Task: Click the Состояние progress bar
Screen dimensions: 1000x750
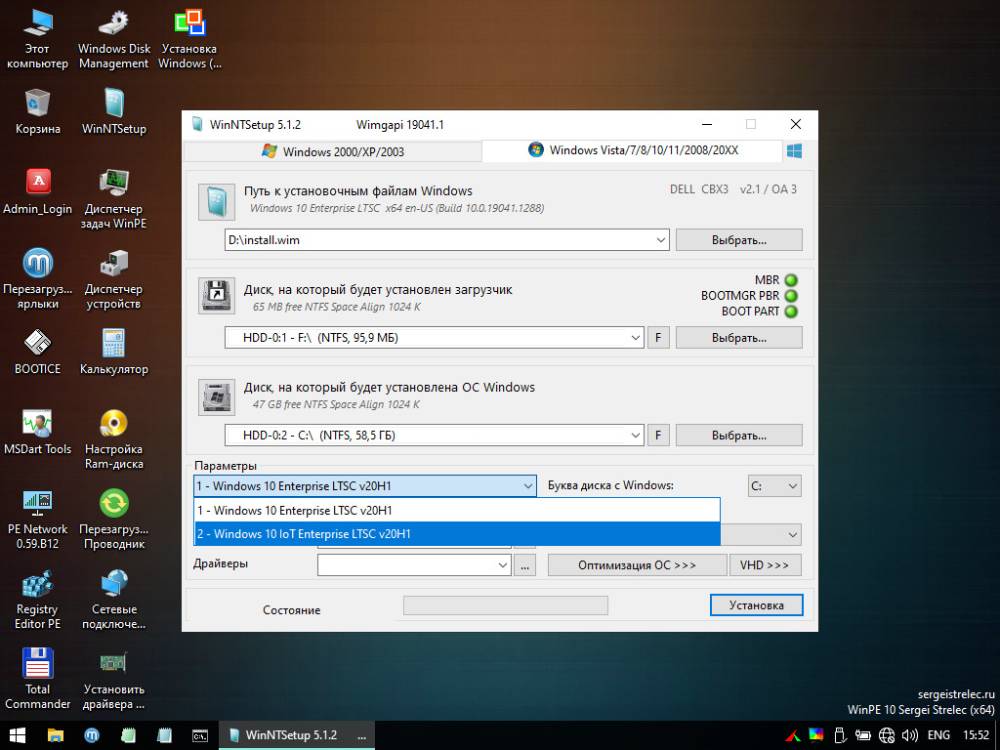Action: 506,605
